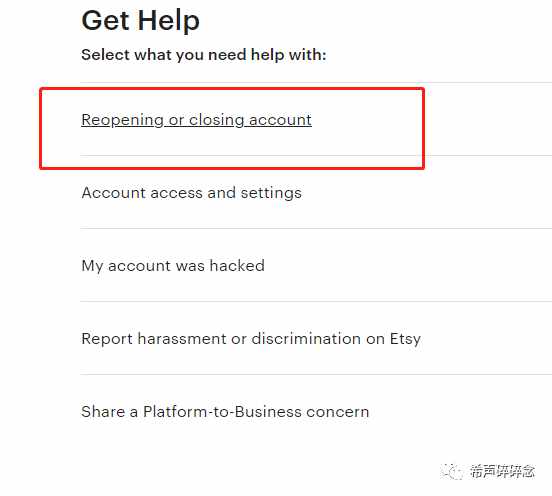
Task: Click the word 'Share' in the final help option
Action: [x=103, y=412]
